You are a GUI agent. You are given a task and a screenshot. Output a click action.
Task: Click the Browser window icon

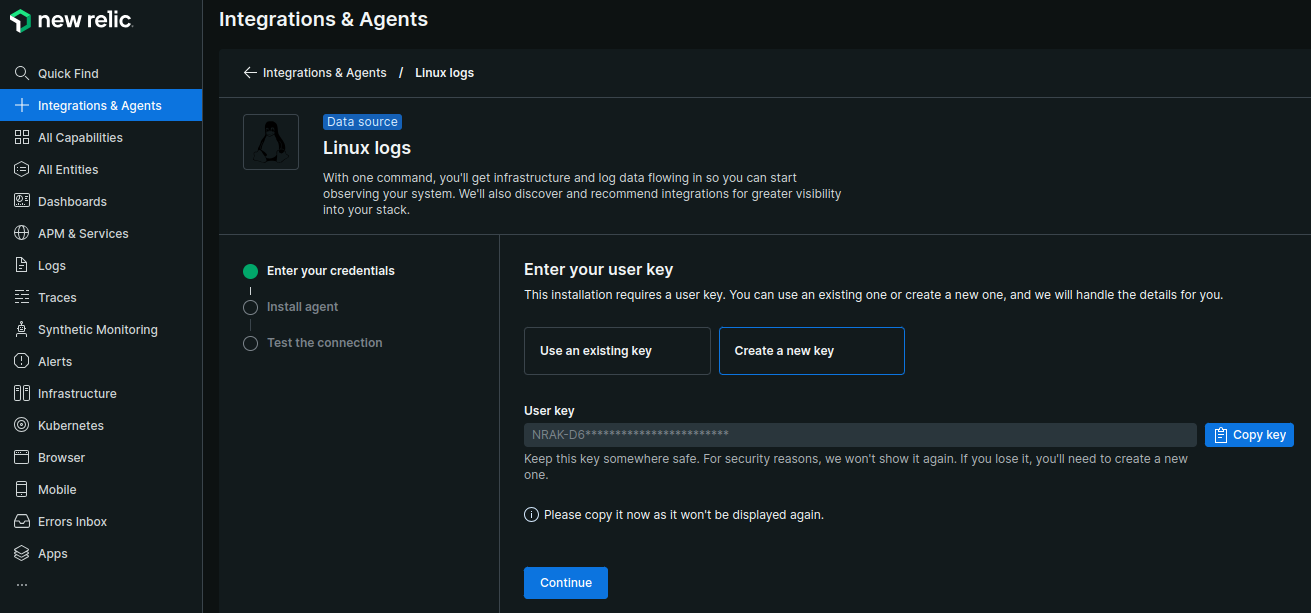[x=22, y=457]
